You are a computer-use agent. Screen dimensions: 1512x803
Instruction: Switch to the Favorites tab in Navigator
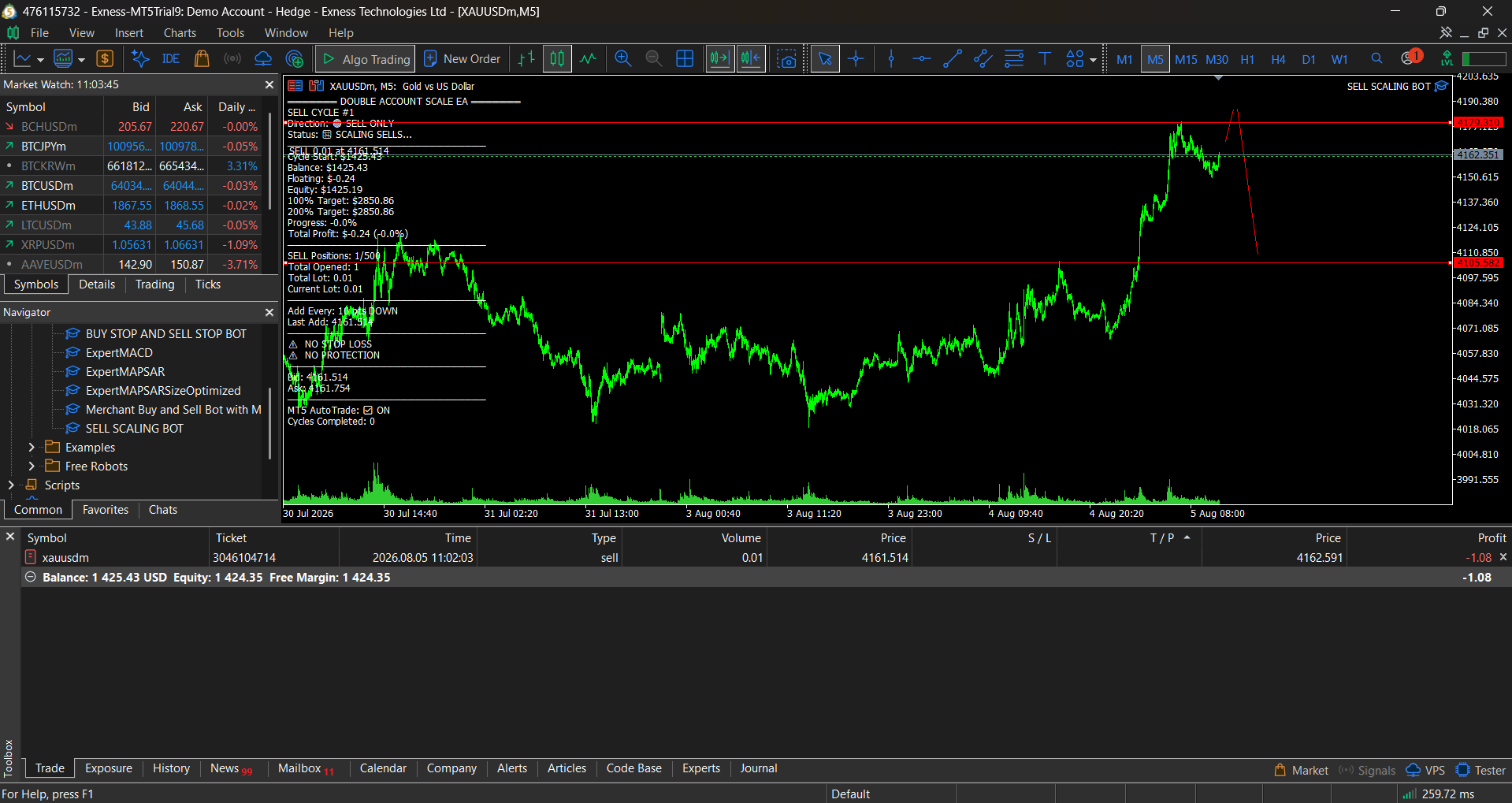(x=106, y=510)
